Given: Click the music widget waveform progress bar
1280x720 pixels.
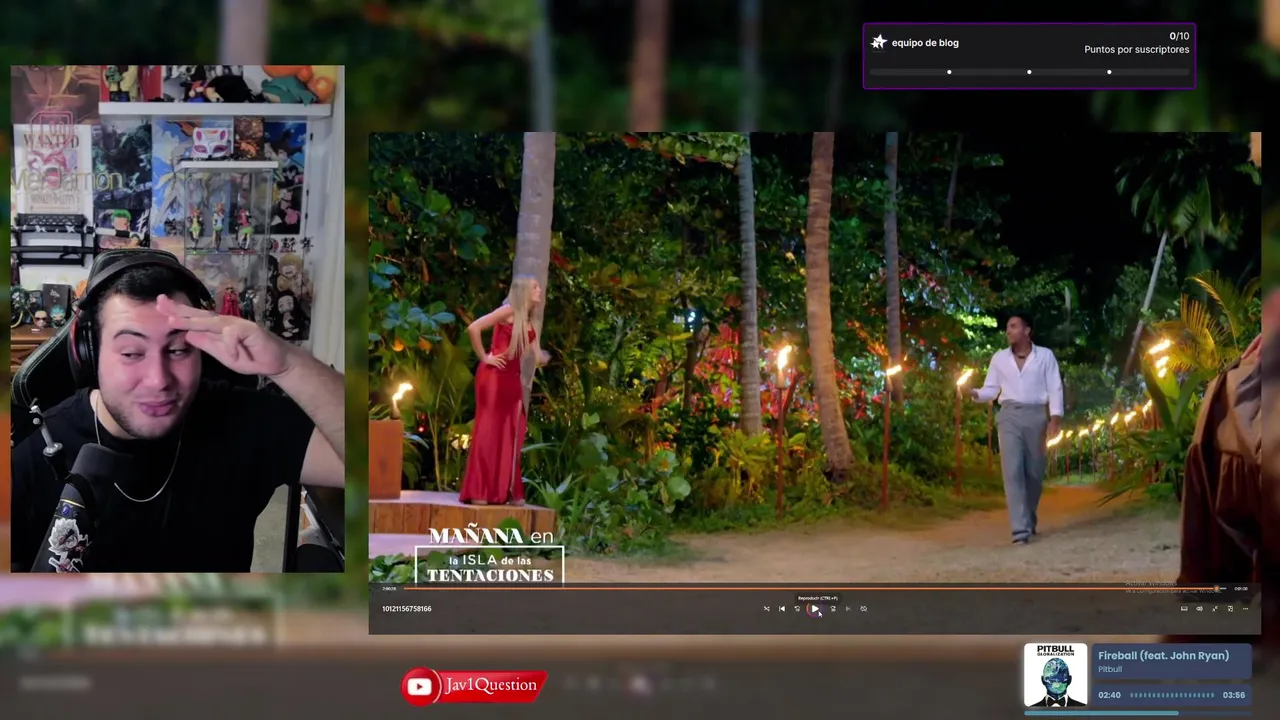Looking at the screenshot, I should pos(1171,695).
